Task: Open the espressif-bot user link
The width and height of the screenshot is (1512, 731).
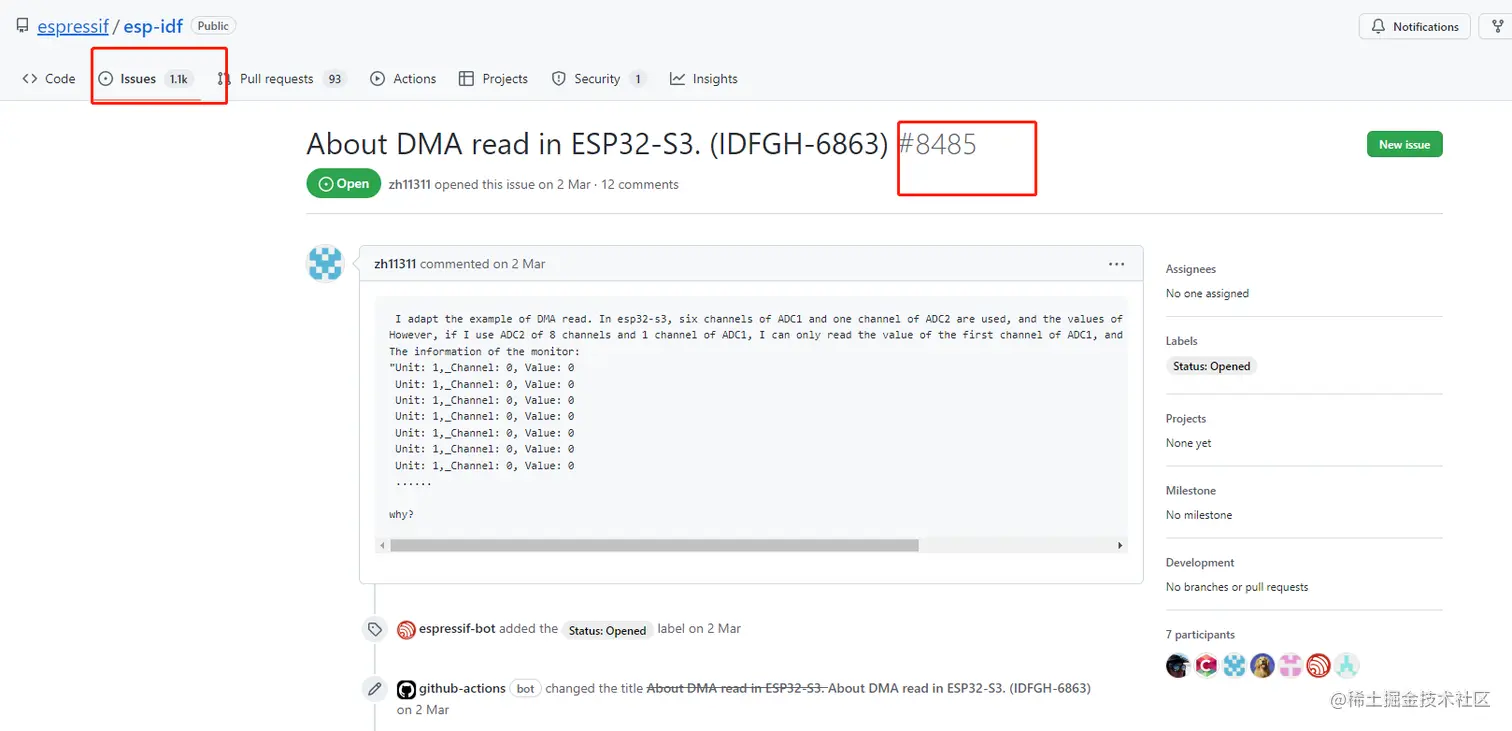Action: pyautogui.click(x=457, y=629)
